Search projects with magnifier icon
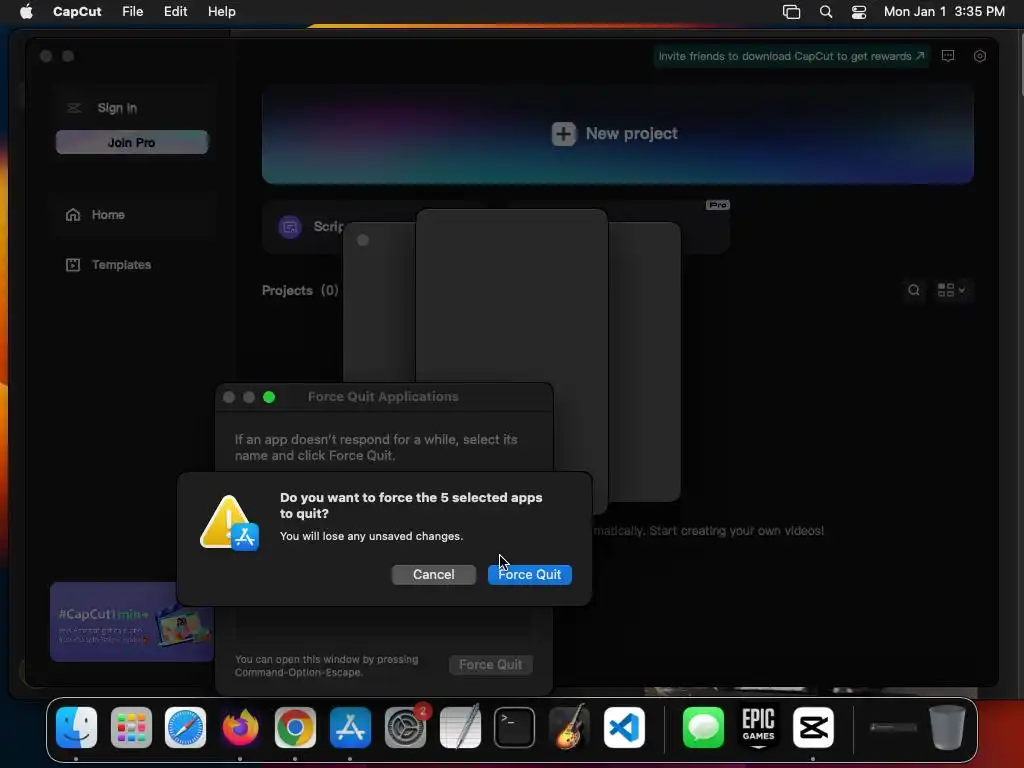Viewport: 1024px width, 768px height. (x=914, y=290)
